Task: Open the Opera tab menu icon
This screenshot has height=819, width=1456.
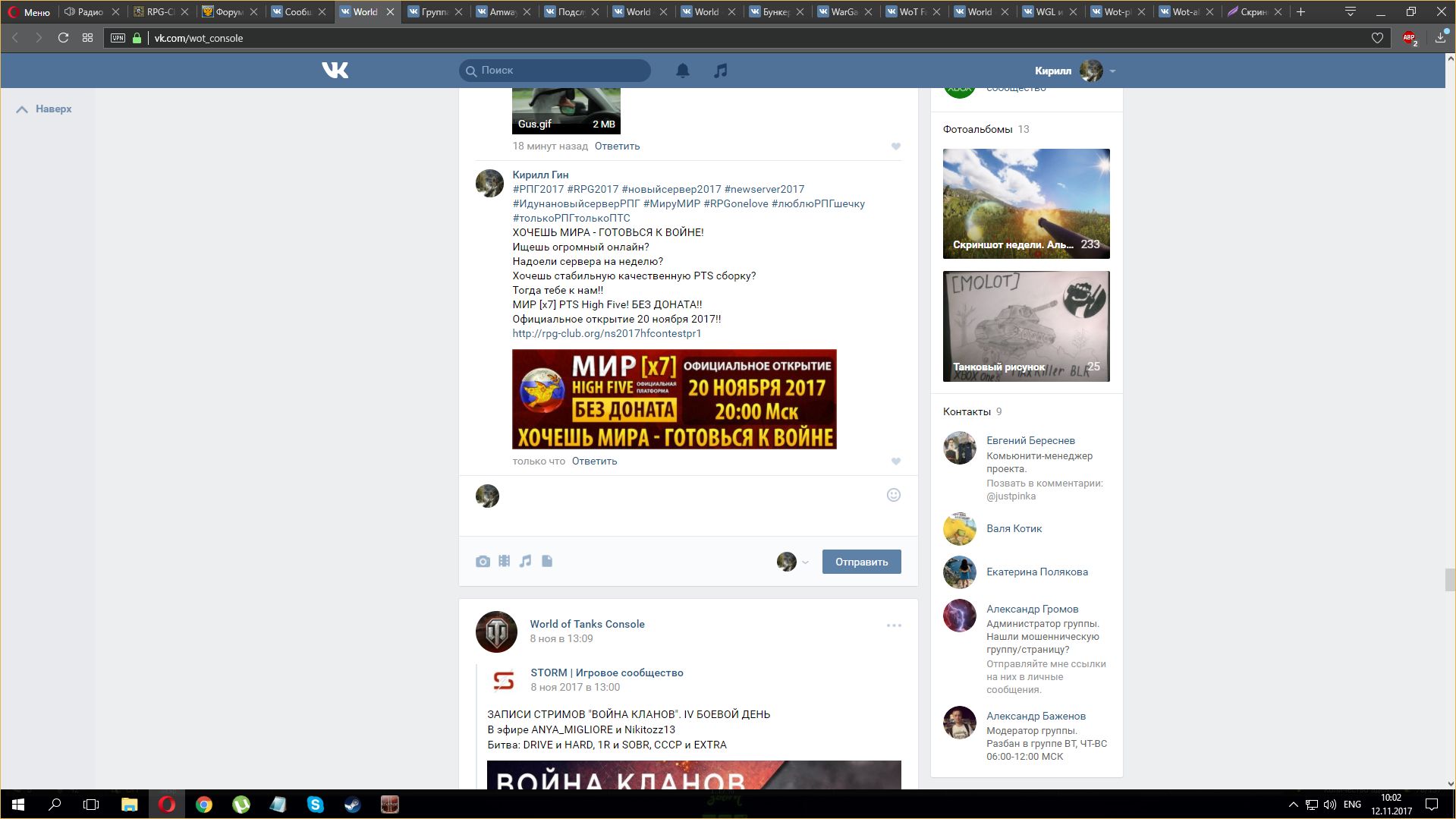Action: tap(1351, 11)
